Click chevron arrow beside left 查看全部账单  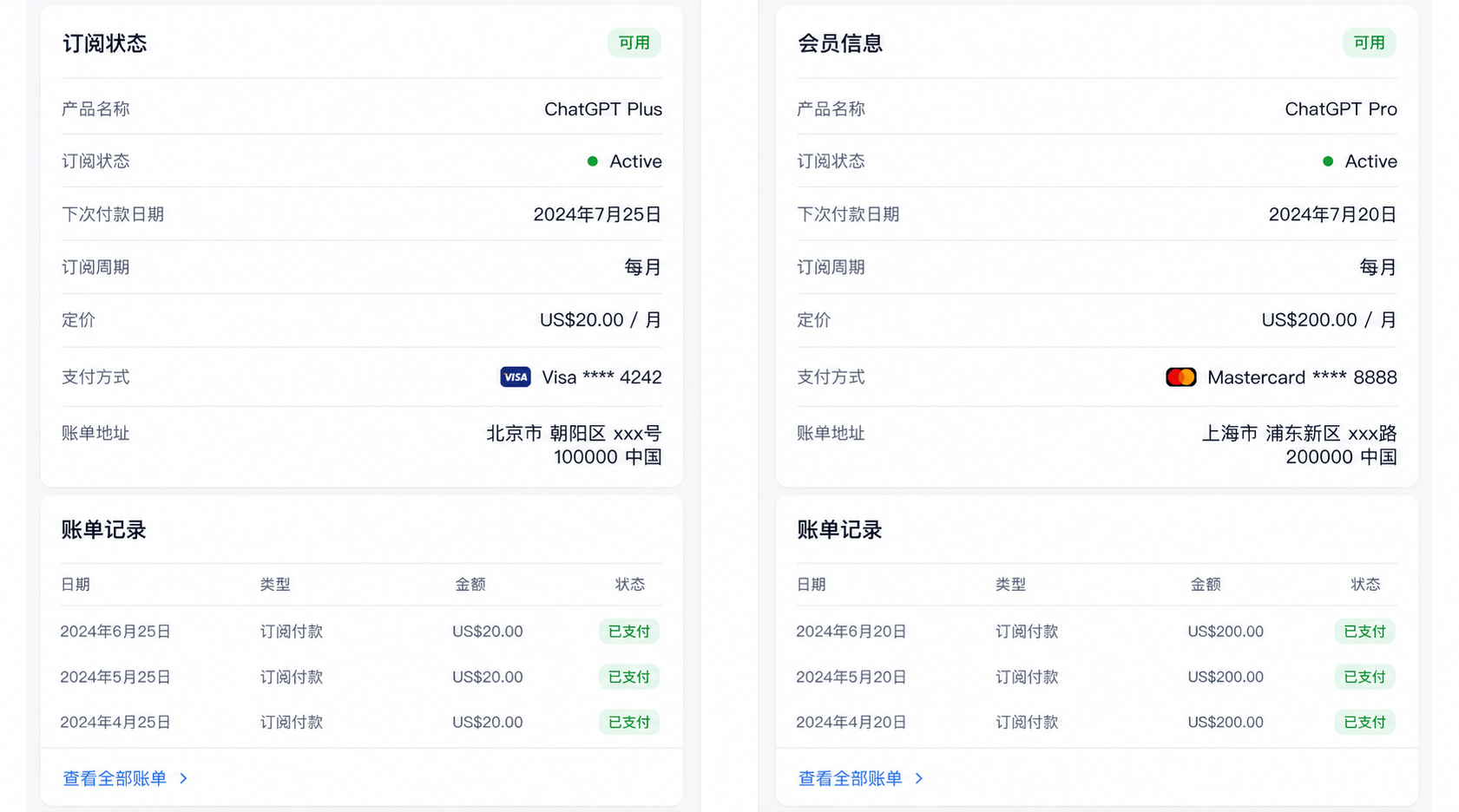[183, 779]
